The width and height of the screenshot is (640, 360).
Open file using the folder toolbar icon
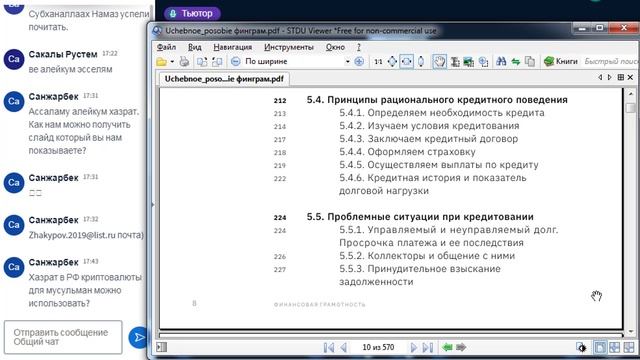point(162,62)
